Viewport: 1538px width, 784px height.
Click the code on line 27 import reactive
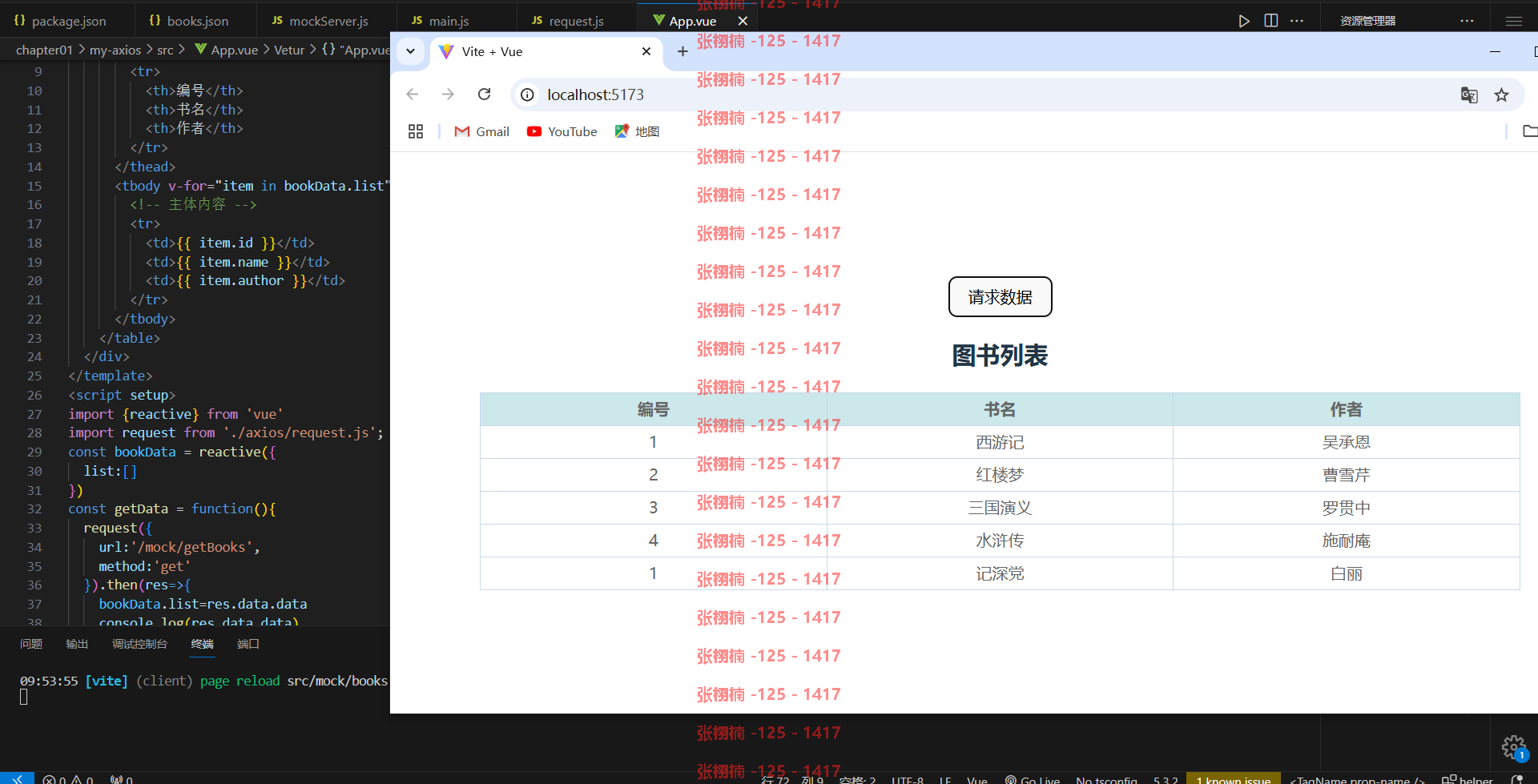tap(175, 414)
